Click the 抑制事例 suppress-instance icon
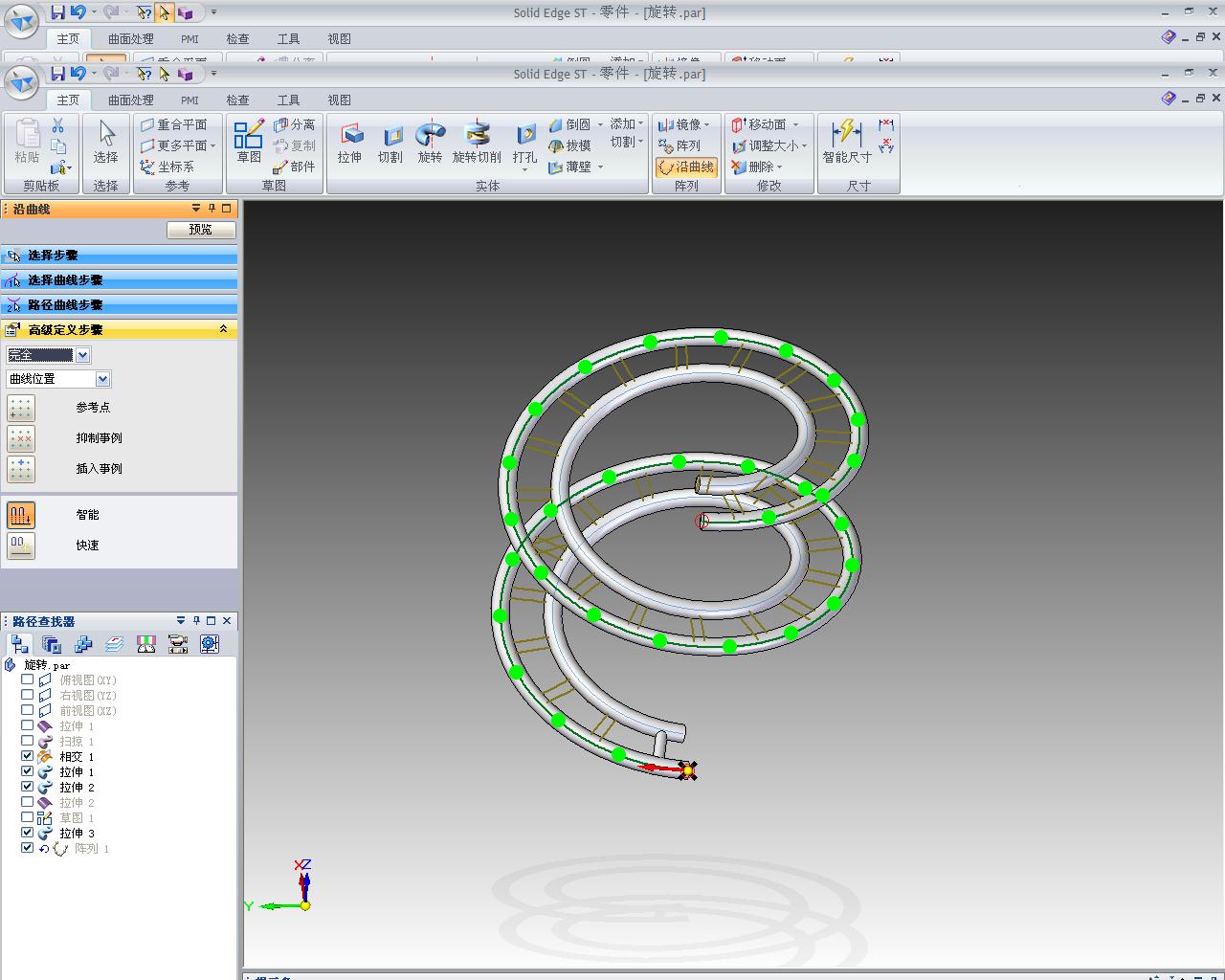This screenshot has height=980, width=1225. point(21,438)
